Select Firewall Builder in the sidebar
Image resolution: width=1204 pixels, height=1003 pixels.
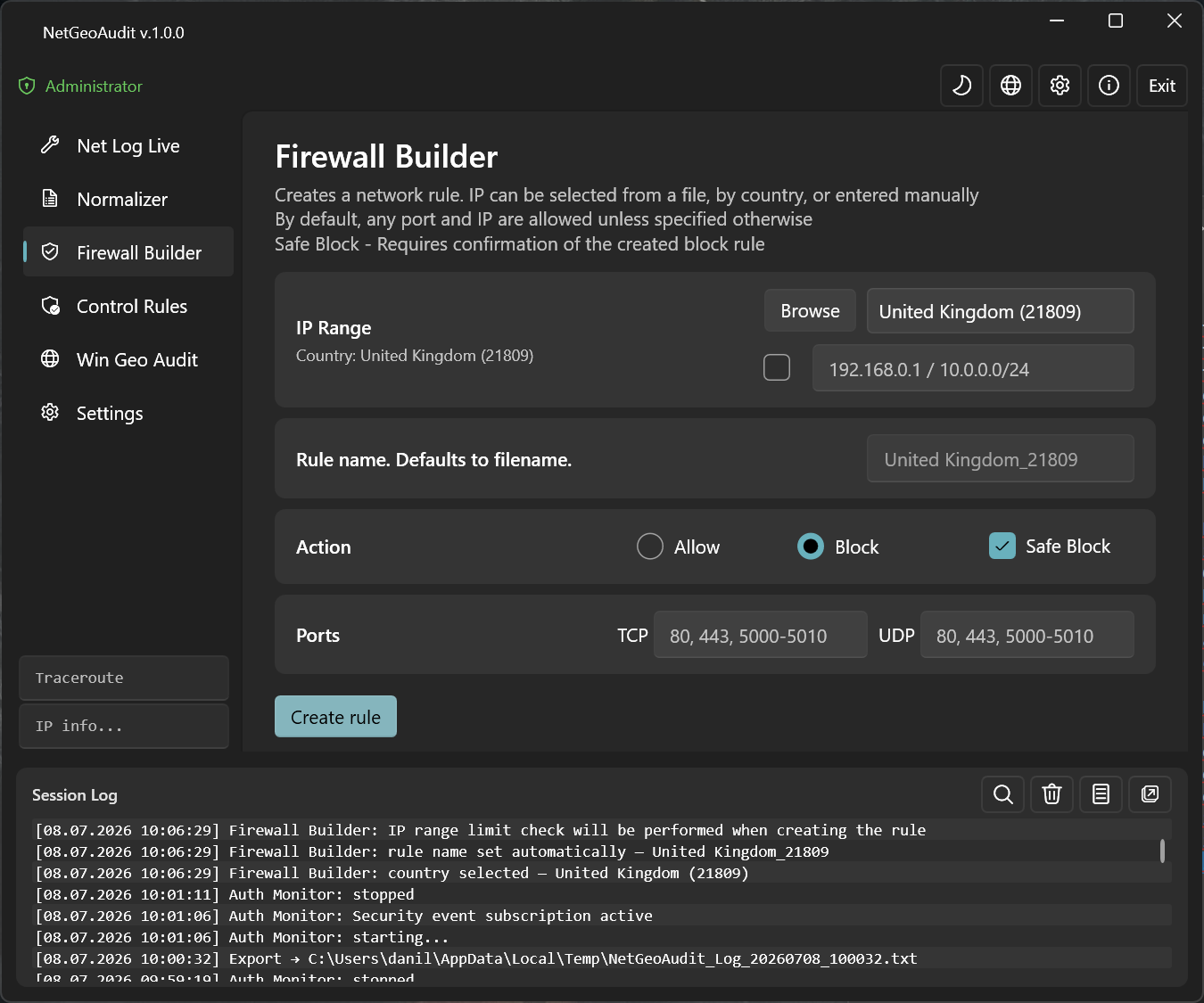point(128,252)
